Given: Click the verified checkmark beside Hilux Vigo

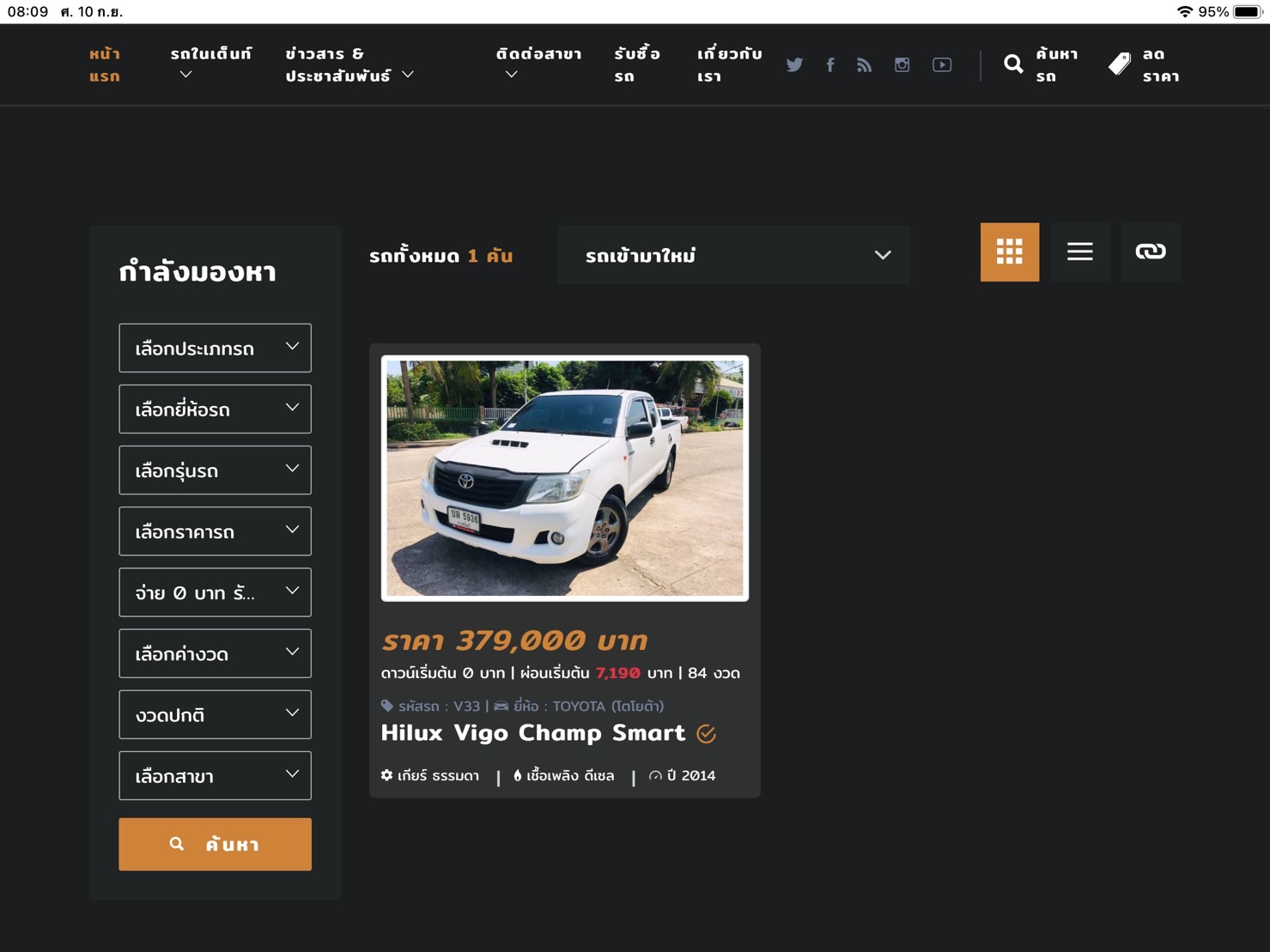Looking at the screenshot, I should 707,734.
